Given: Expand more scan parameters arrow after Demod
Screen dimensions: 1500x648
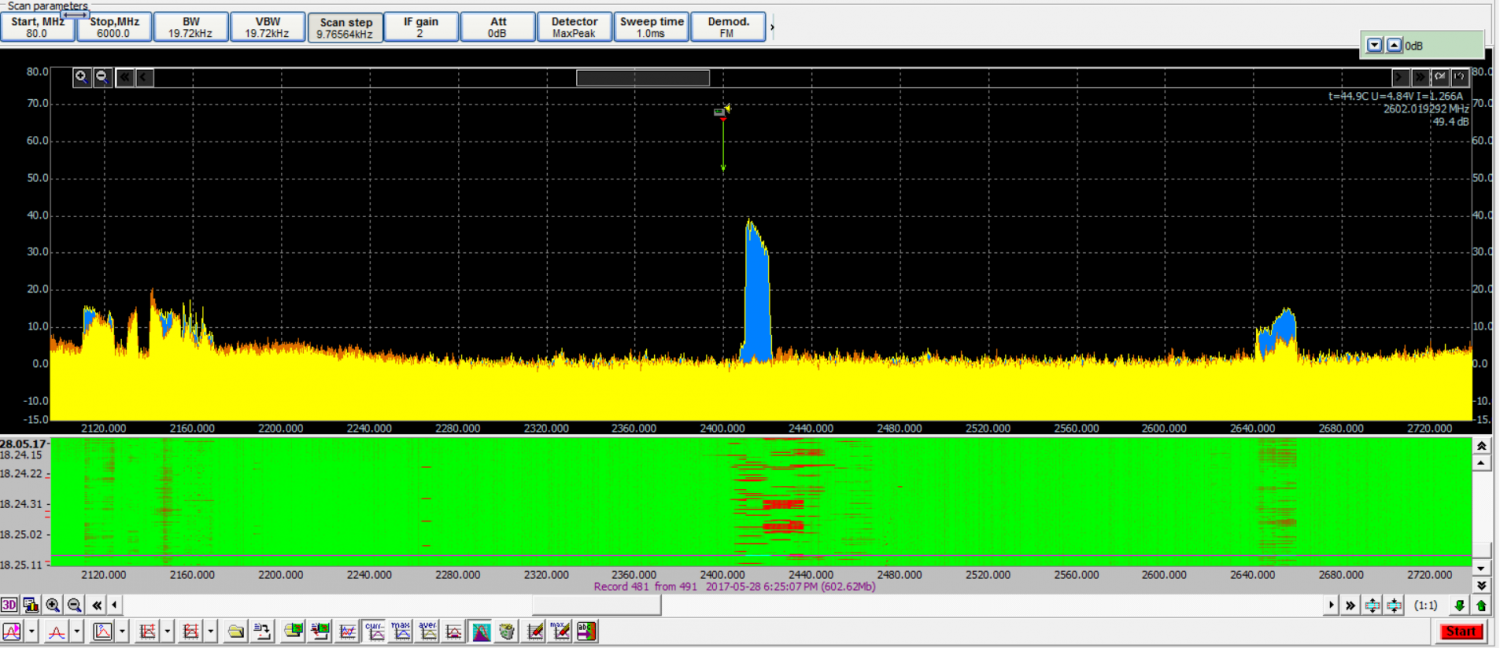Looking at the screenshot, I should coord(772,27).
